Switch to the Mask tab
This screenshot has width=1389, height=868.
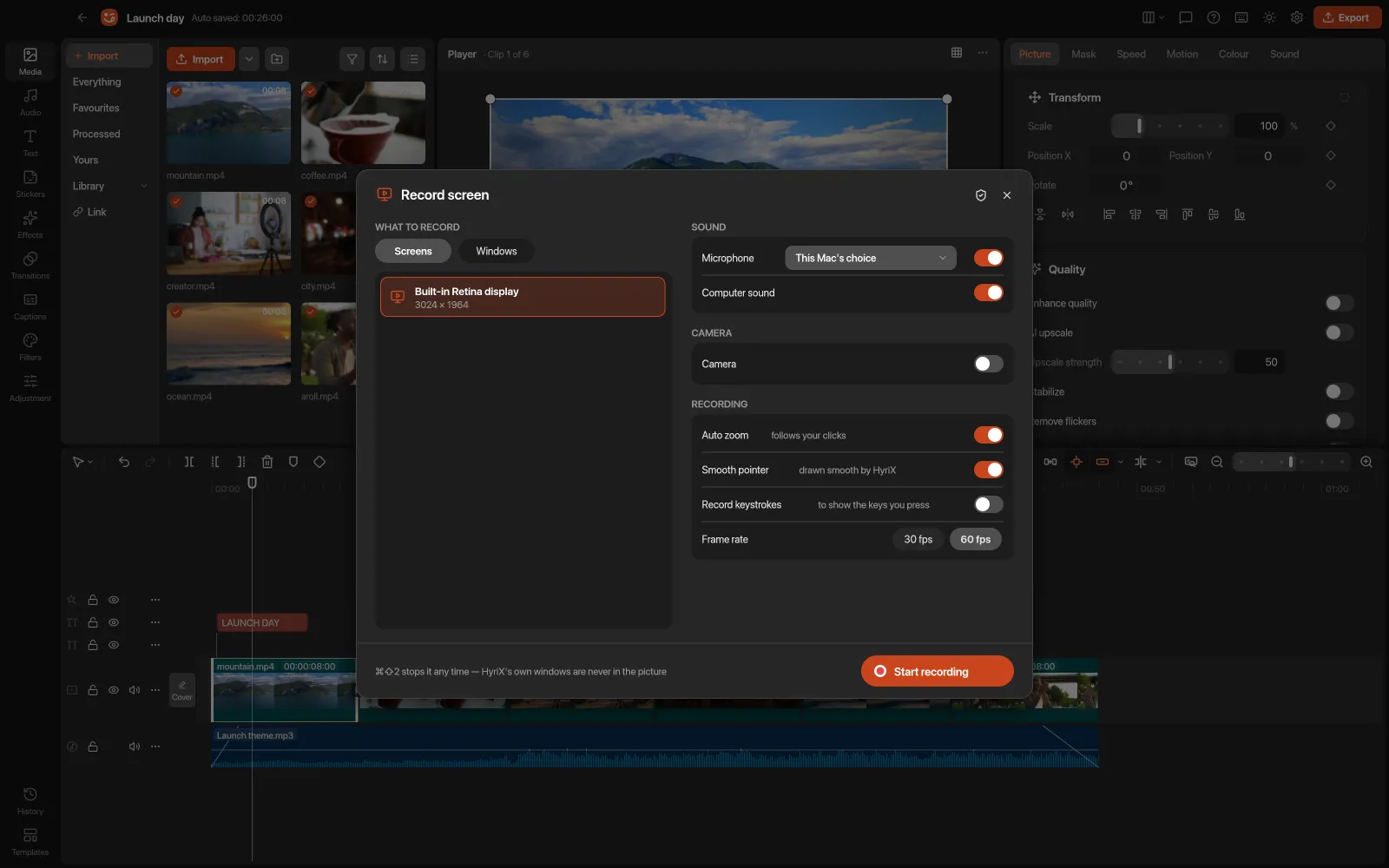1083,54
